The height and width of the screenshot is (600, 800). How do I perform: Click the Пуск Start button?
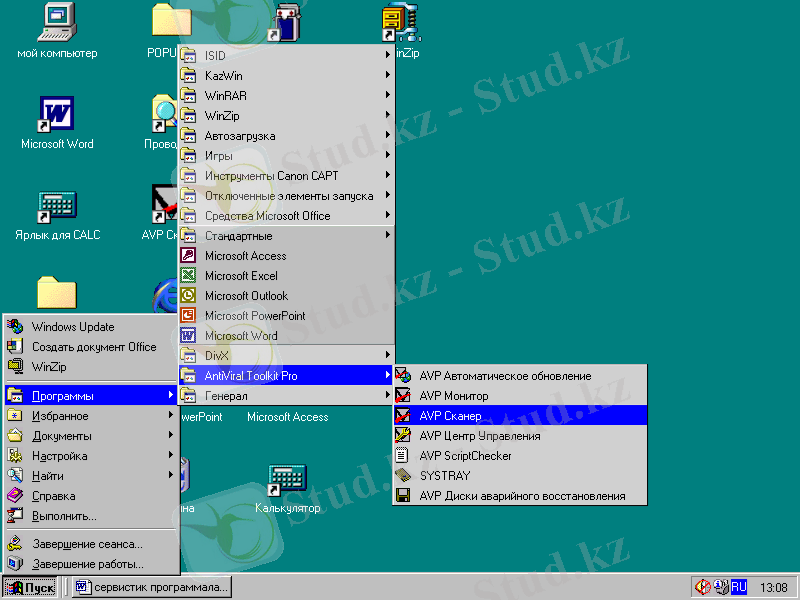pos(31,587)
